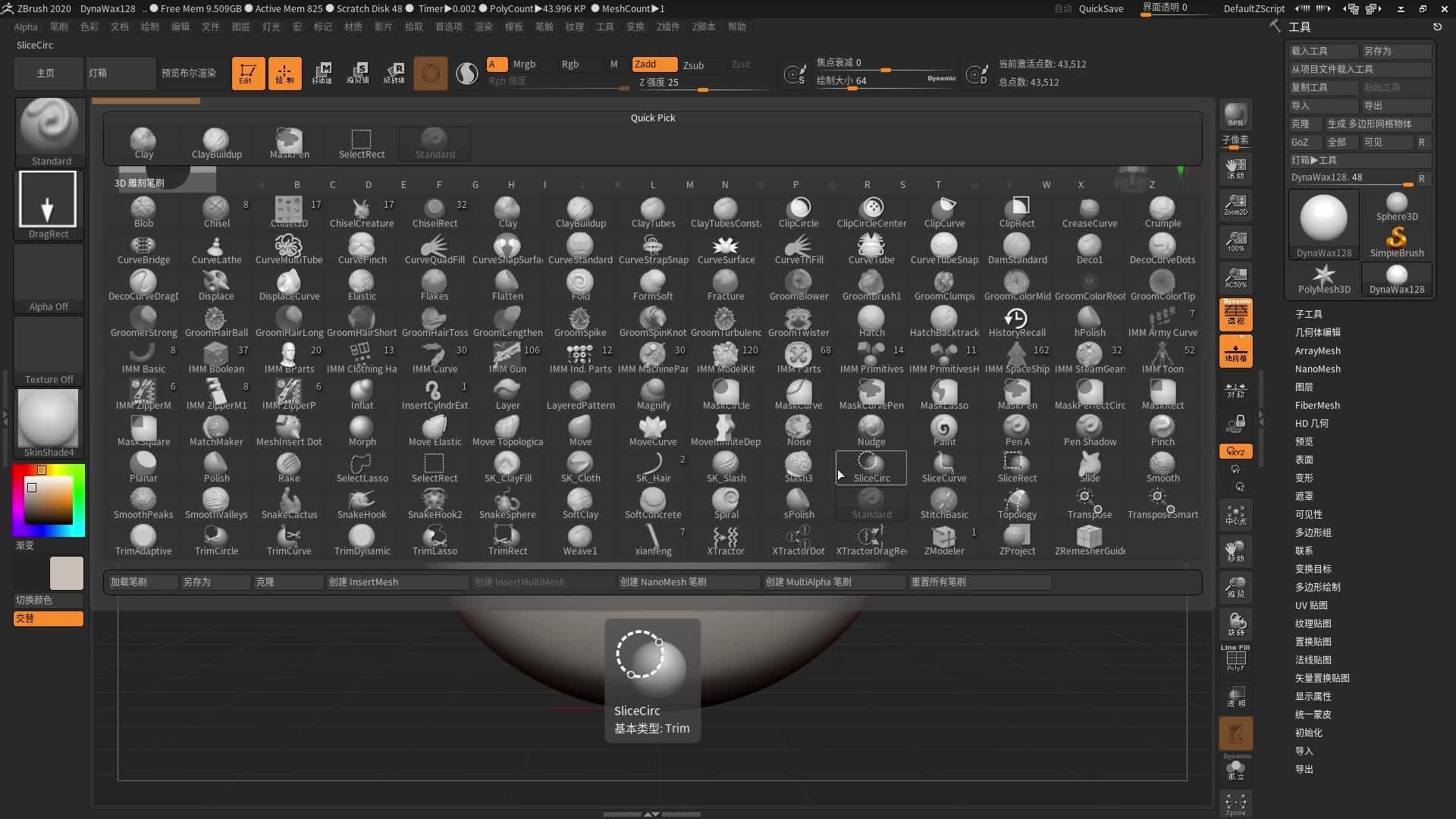
Task: Enable Mrgb color mode
Action: pyautogui.click(x=524, y=64)
